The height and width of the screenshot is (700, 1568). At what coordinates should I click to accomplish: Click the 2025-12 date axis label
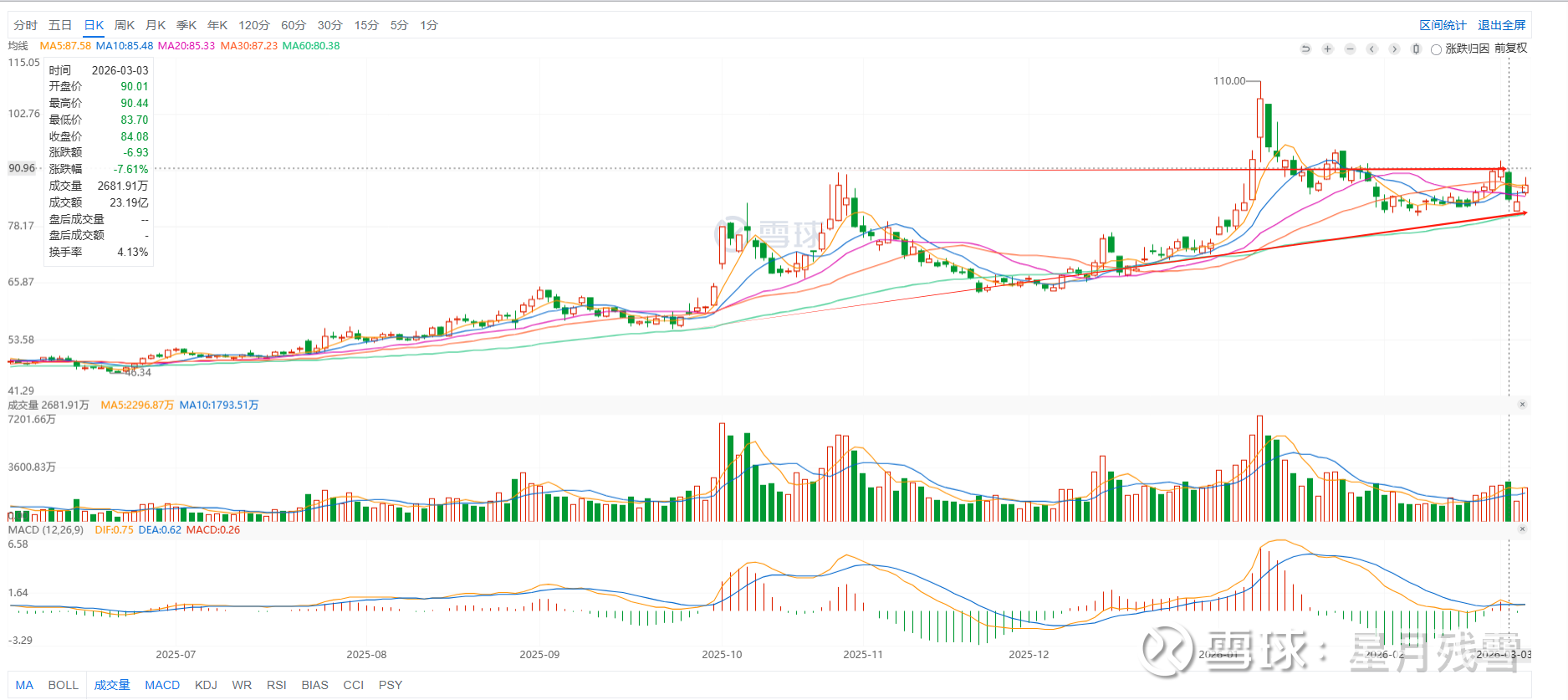click(x=1029, y=655)
